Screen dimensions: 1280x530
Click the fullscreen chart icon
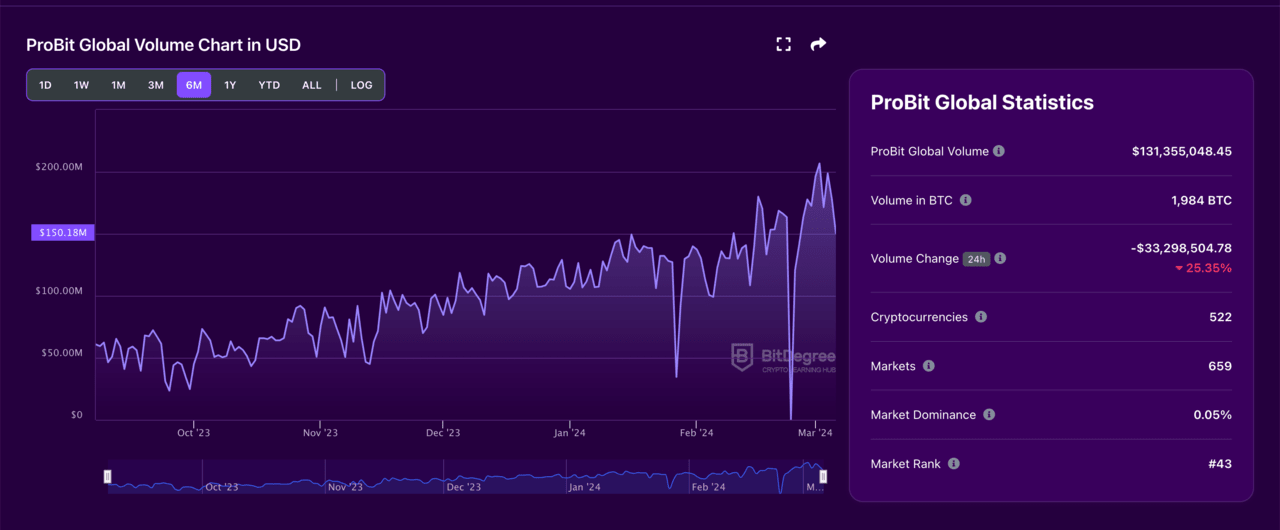click(x=783, y=44)
